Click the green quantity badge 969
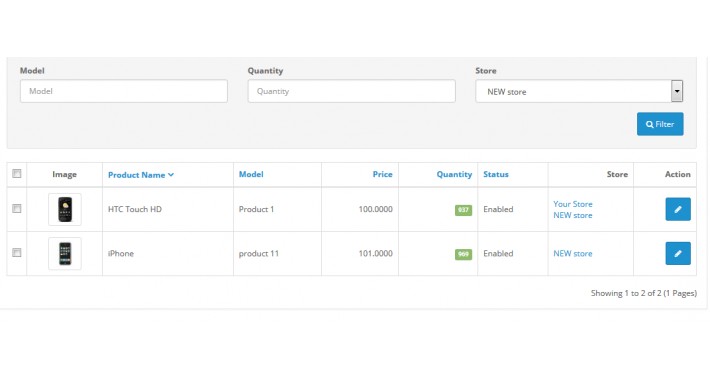 click(x=463, y=254)
